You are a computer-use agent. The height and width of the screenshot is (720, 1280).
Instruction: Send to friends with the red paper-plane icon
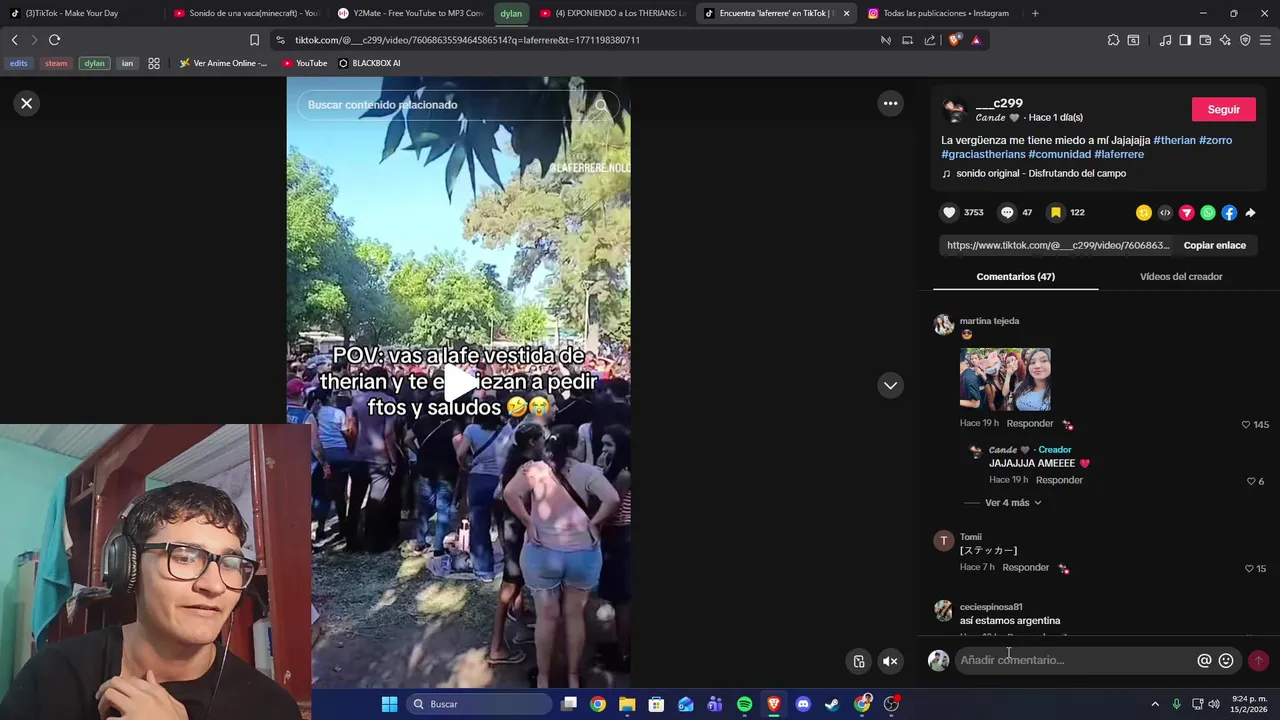[x=1186, y=212]
